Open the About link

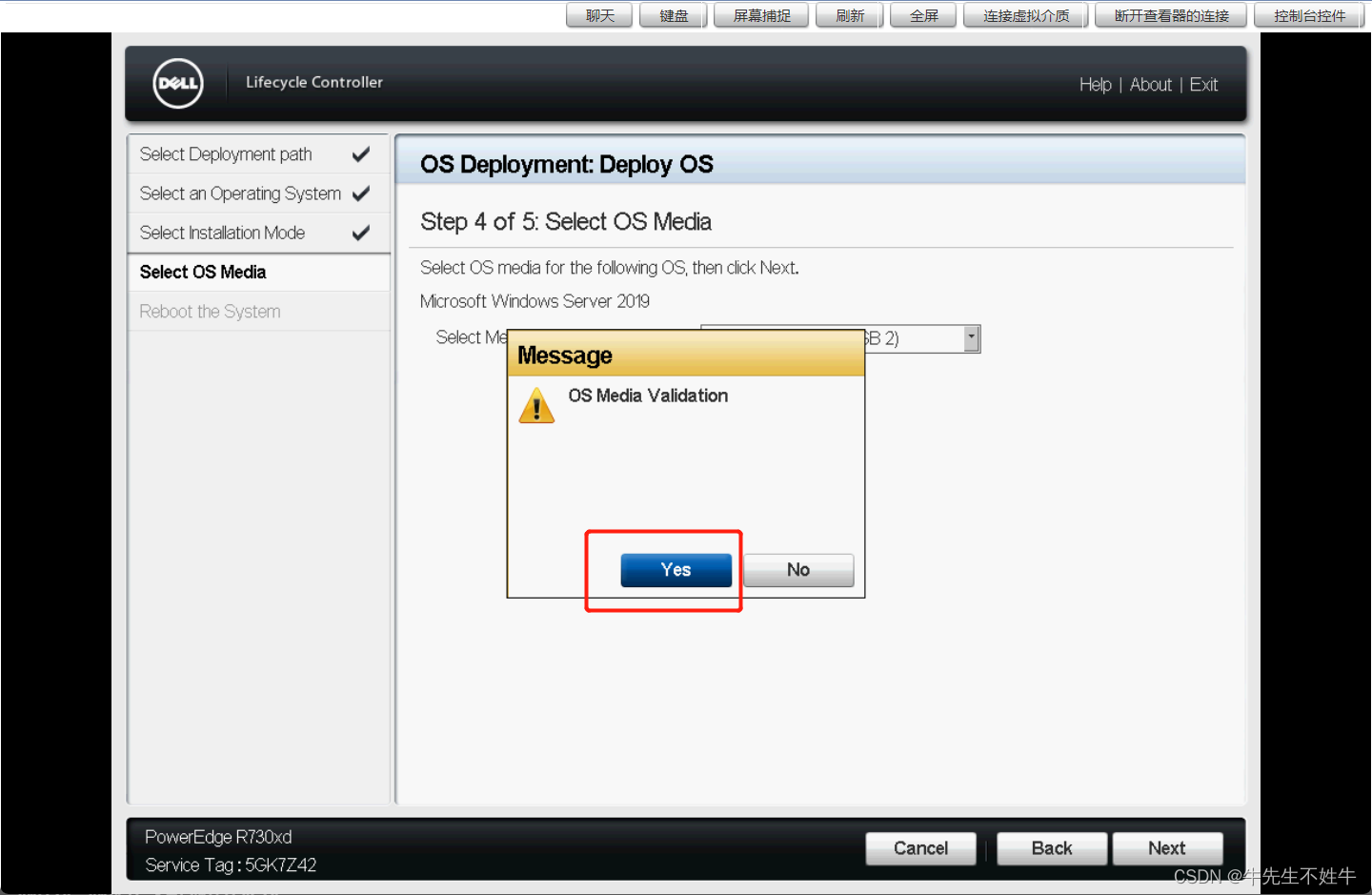pyautogui.click(x=1150, y=85)
